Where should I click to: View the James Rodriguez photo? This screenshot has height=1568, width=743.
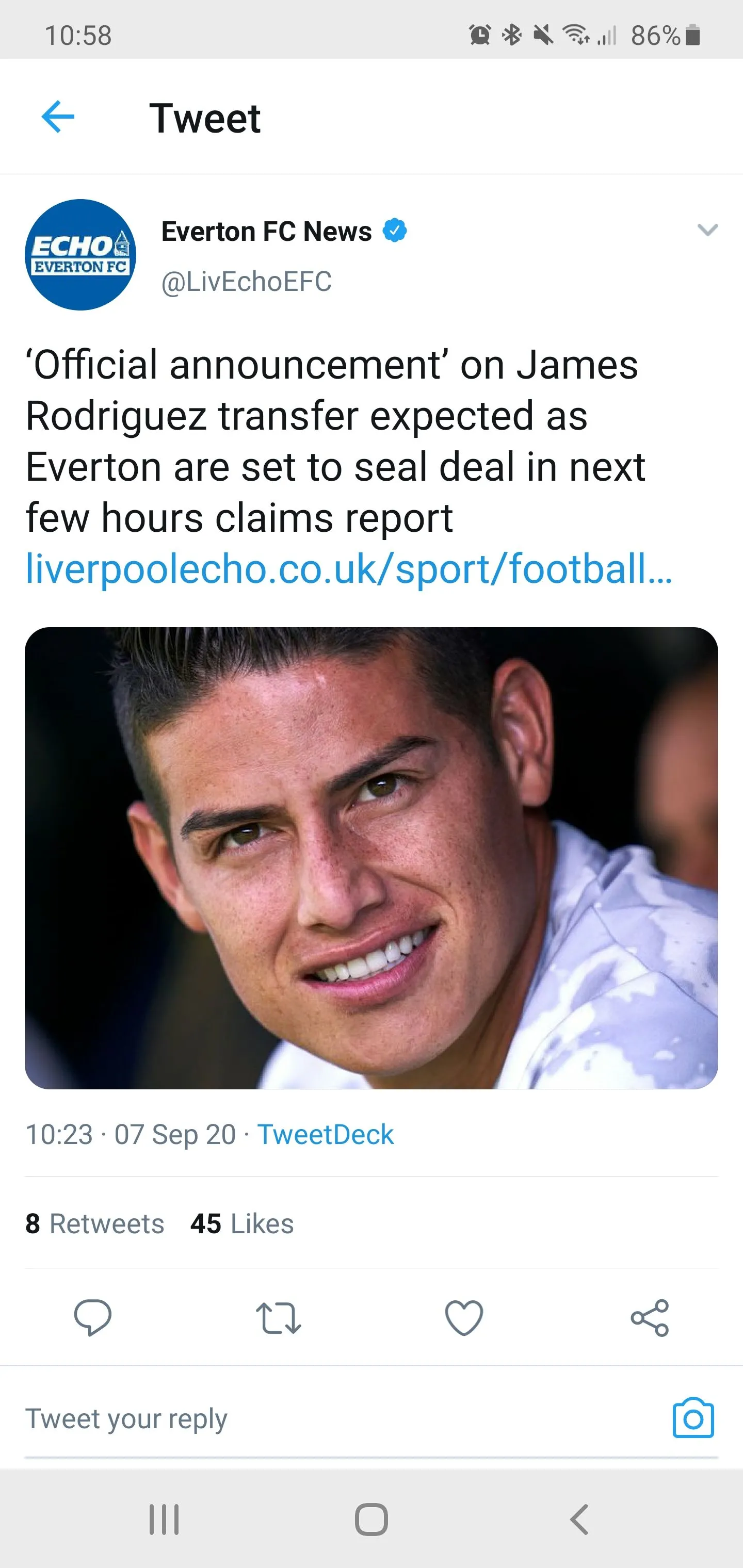point(371,858)
